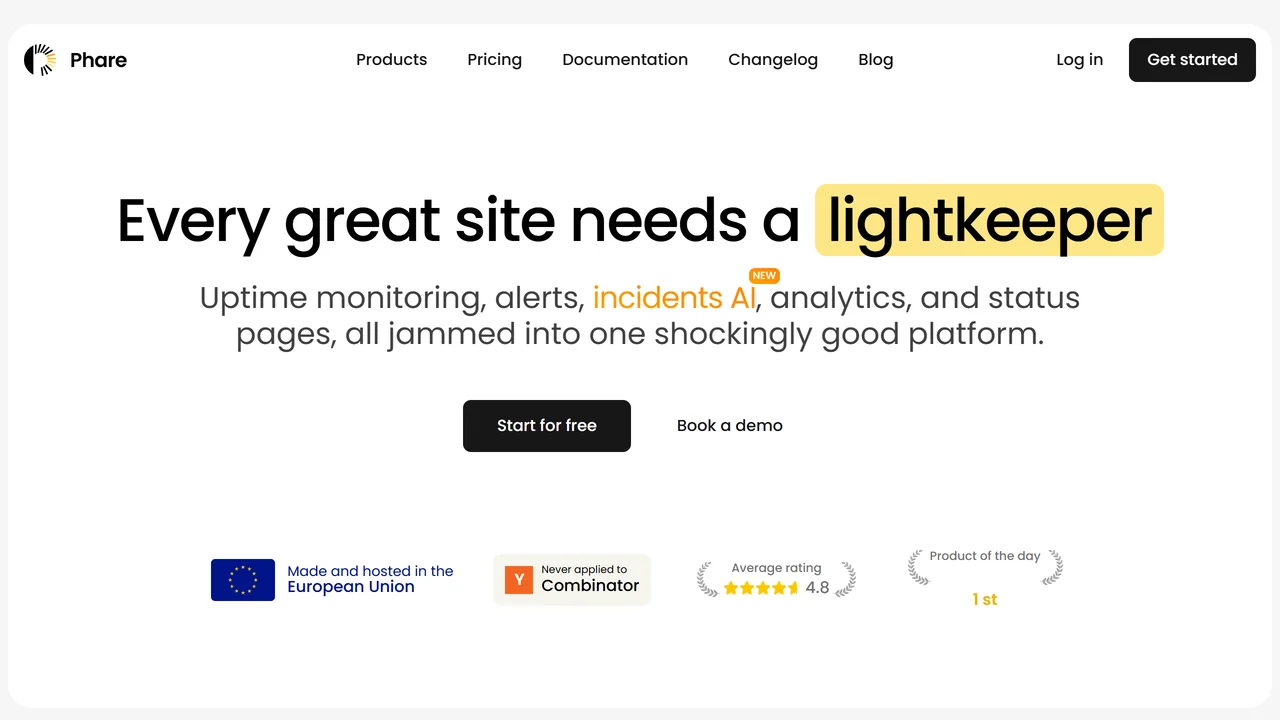Click the Start for free button
Screen dimensions: 1280x720
point(547,426)
